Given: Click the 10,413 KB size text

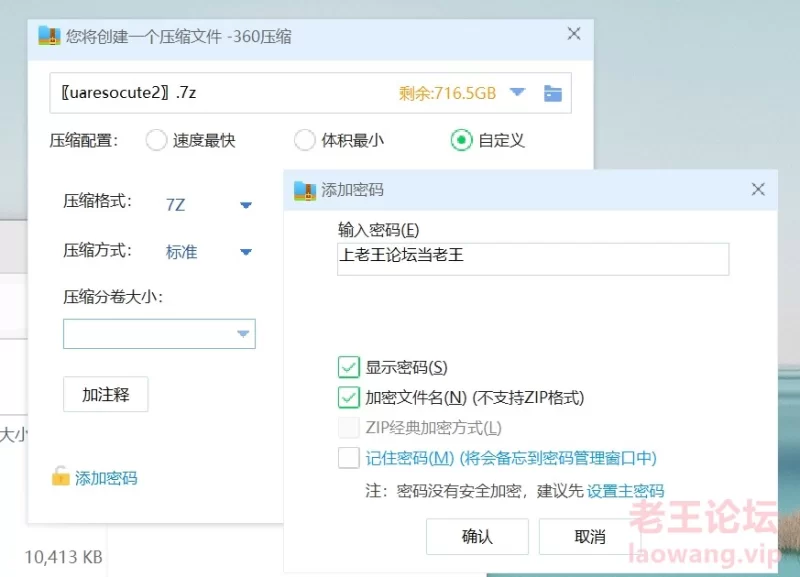Looking at the screenshot, I should [x=64, y=557].
